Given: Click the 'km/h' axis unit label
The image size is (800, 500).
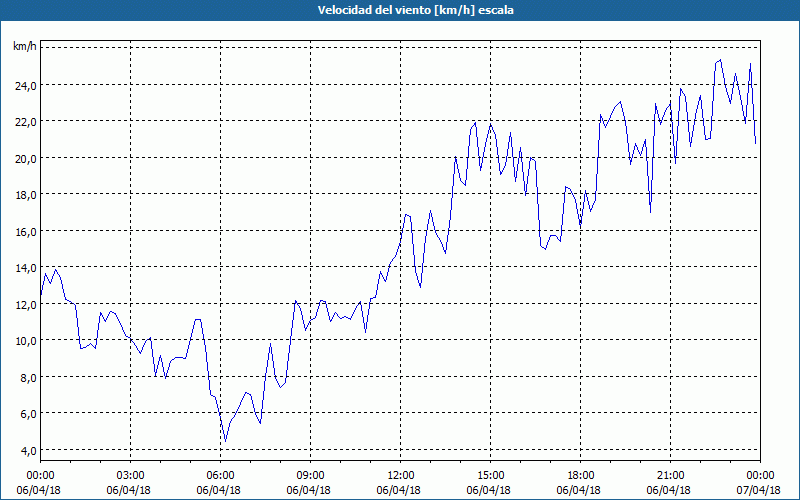Looking at the screenshot, I should 25,47.
